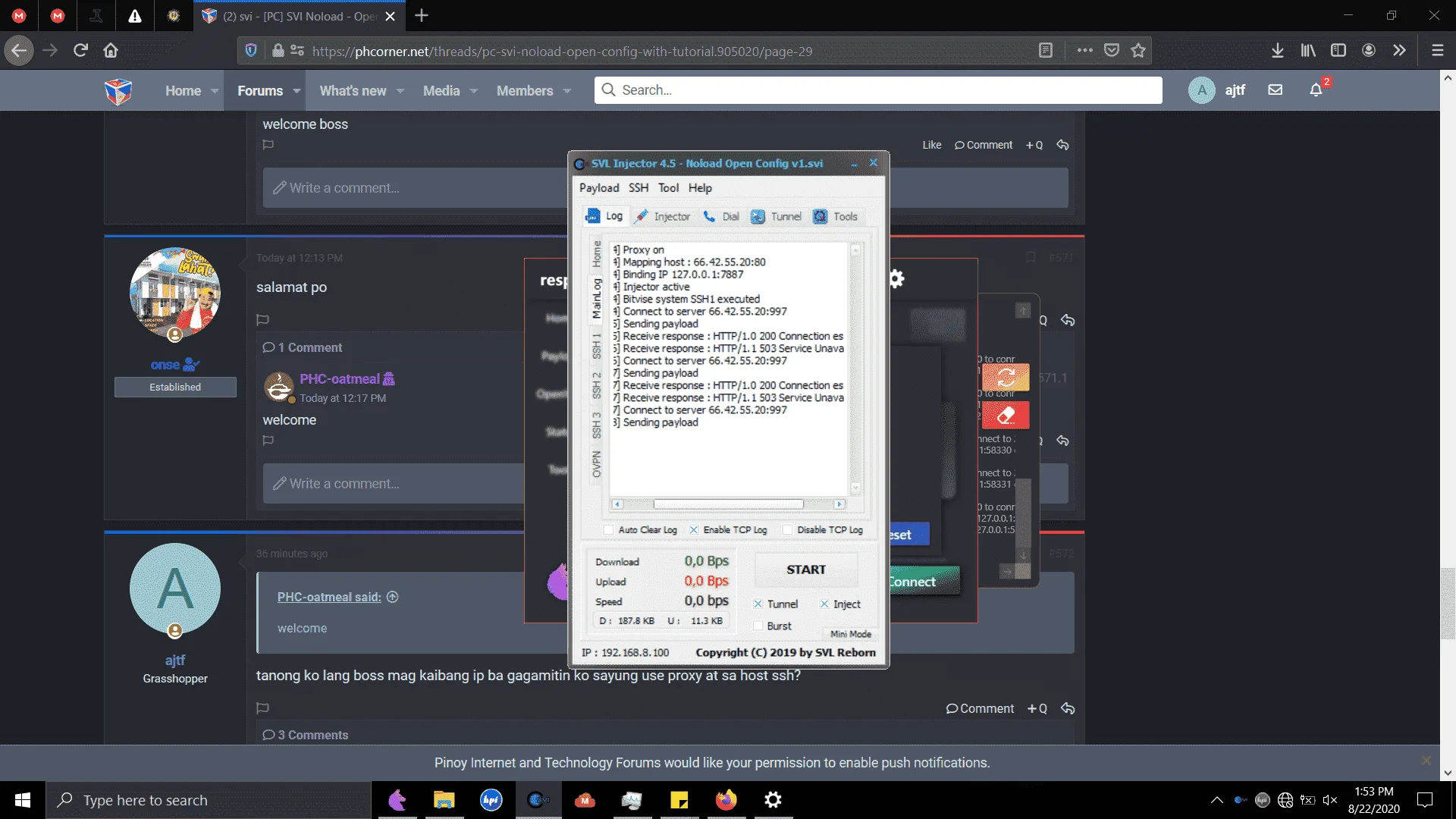Select the vertical SSH 1 log tab
This screenshot has width=1456, height=819.
597,346
